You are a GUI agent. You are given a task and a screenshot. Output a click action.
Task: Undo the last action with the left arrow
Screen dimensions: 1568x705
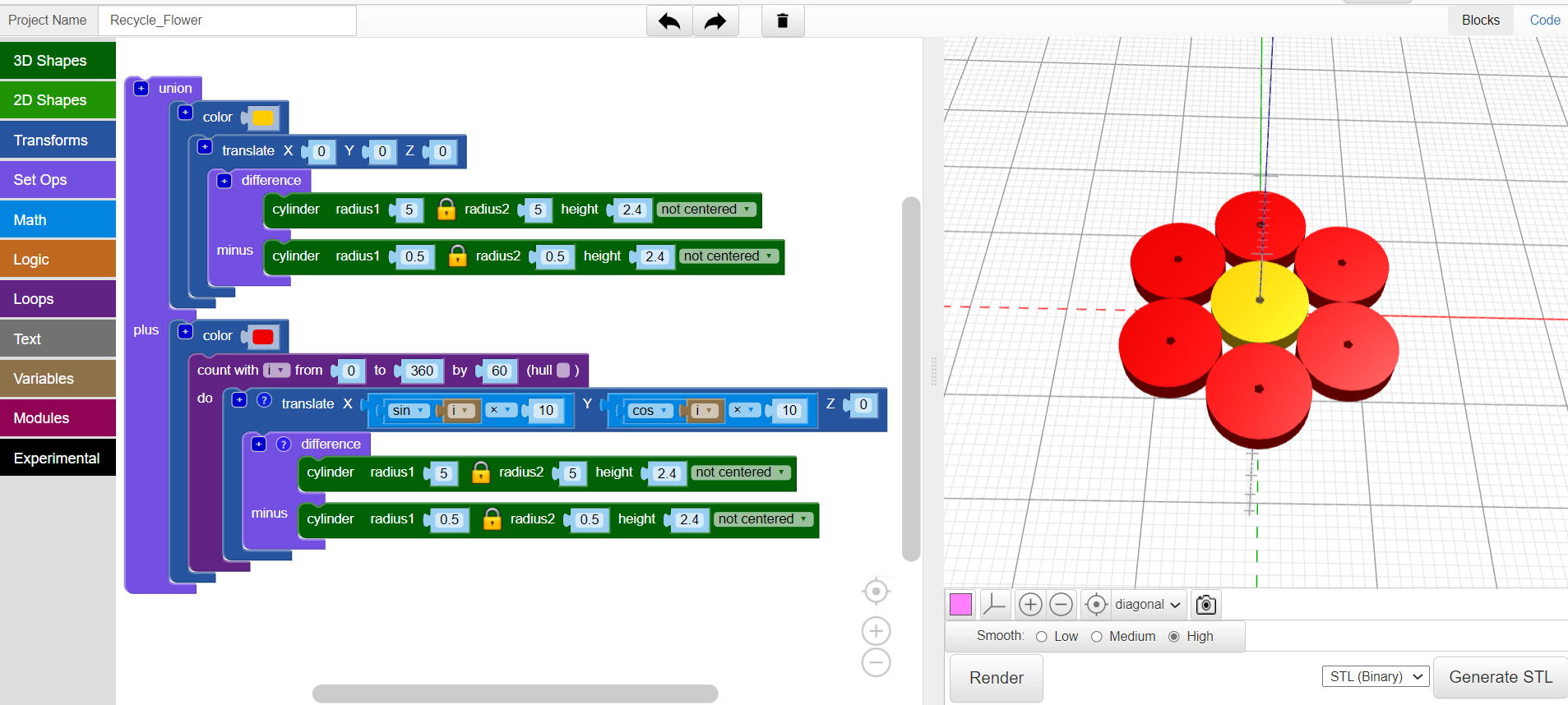(x=669, y=21)
